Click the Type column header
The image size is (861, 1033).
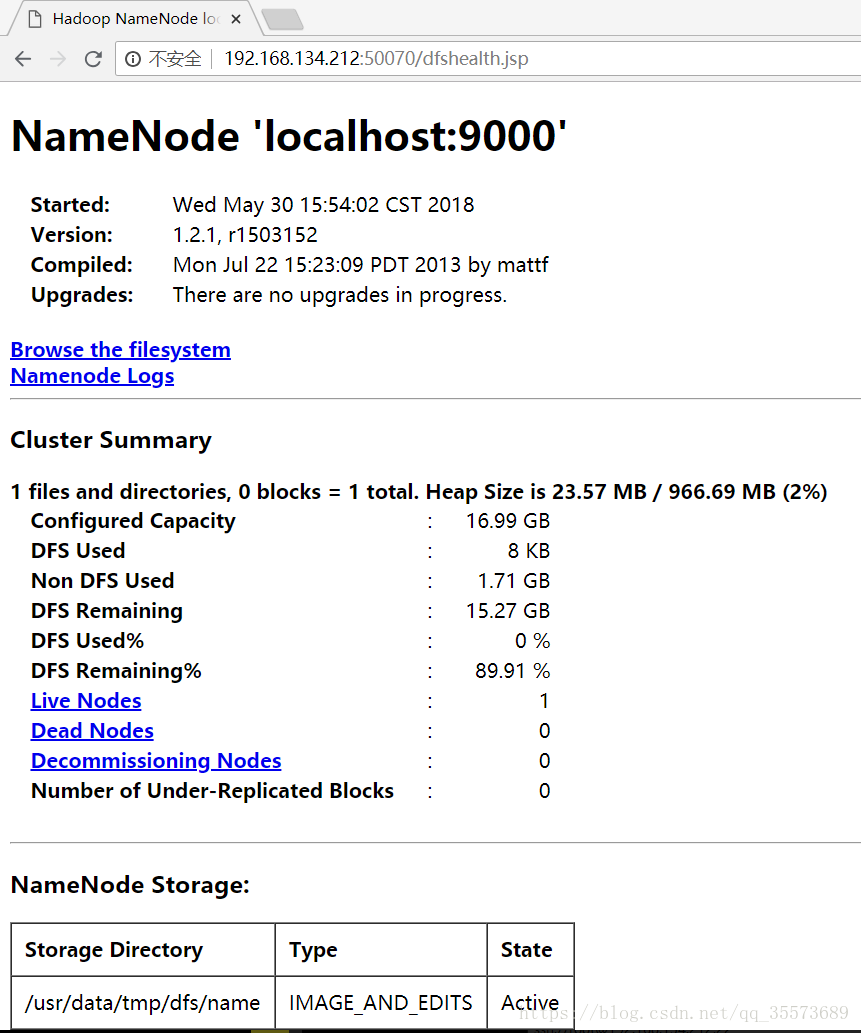[x=313, y=950]
